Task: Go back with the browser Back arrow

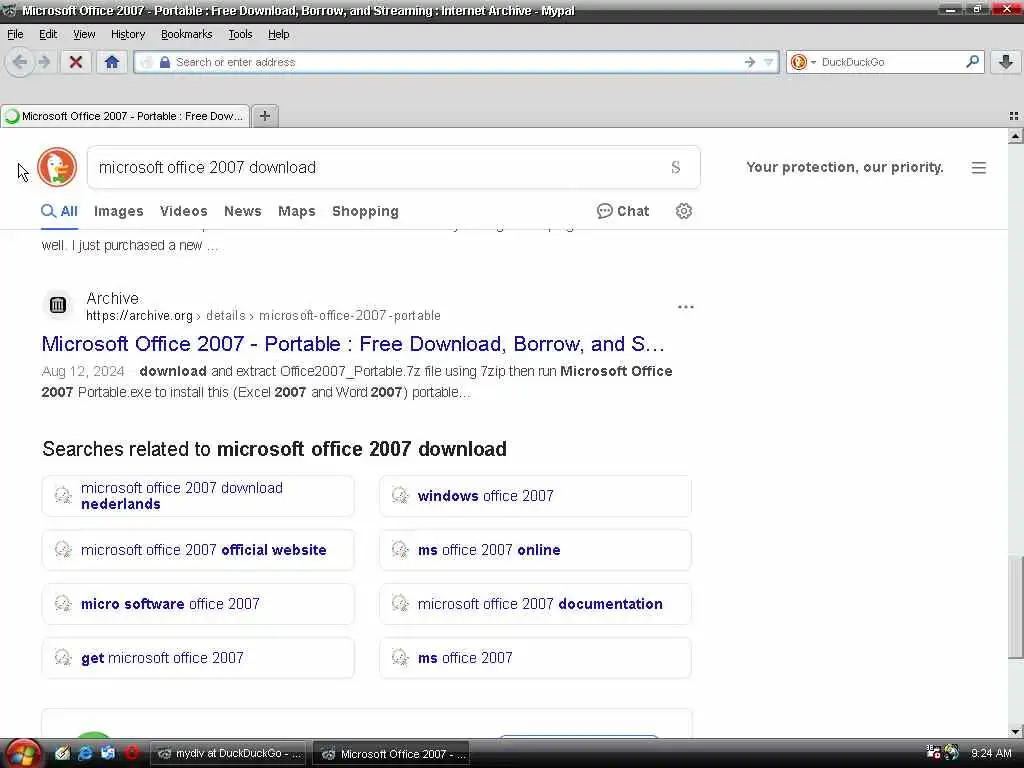Action: point(20,62)
